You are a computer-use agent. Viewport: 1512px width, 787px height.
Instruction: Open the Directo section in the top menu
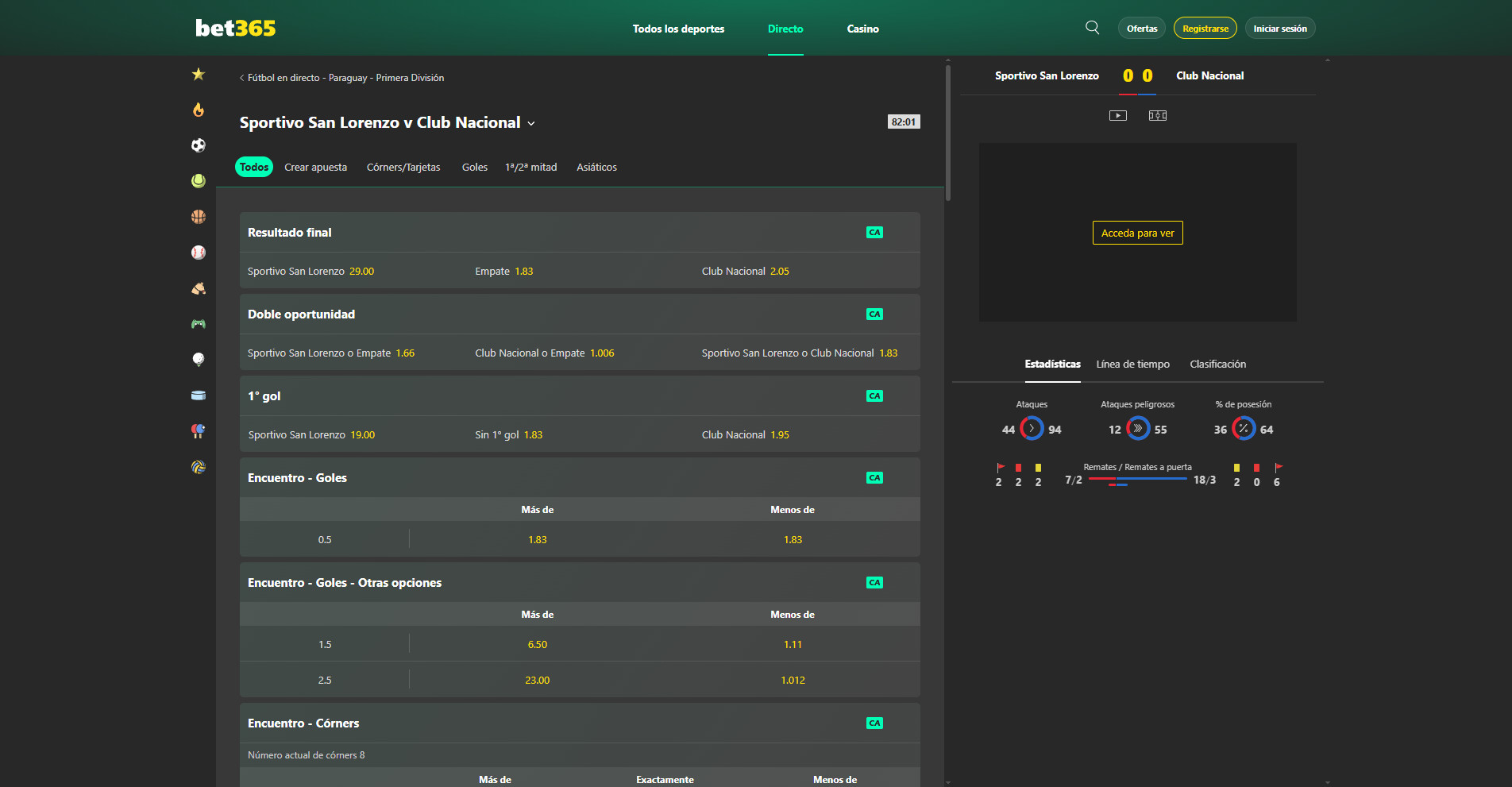785,29
